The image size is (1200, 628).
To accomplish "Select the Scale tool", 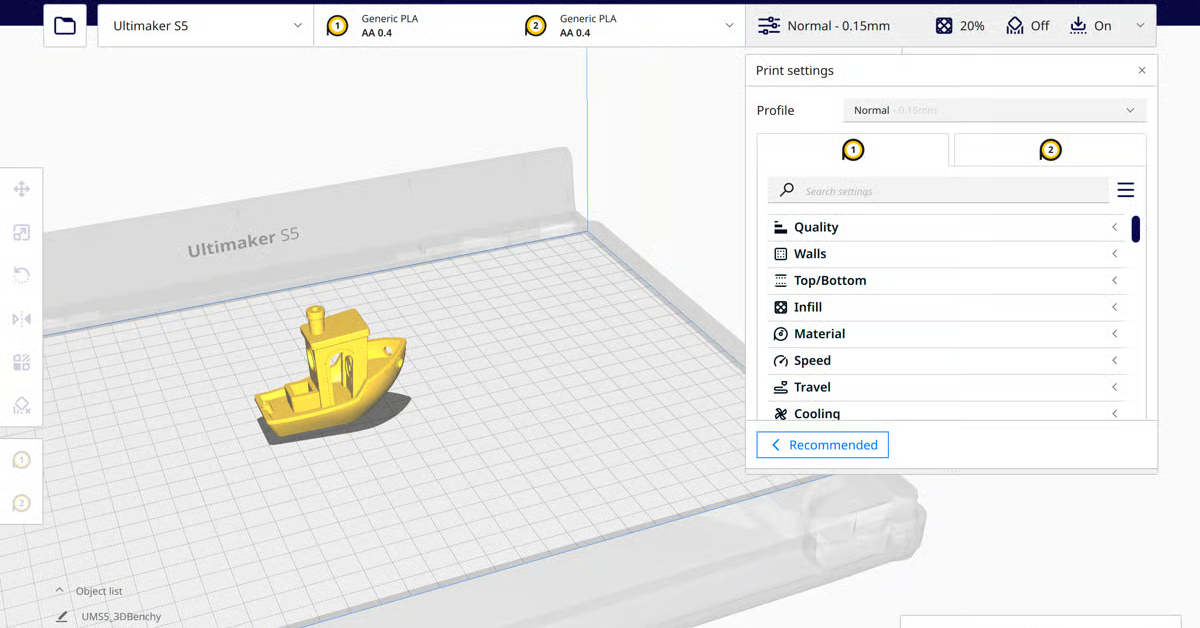I will click(x=21, y=232).
